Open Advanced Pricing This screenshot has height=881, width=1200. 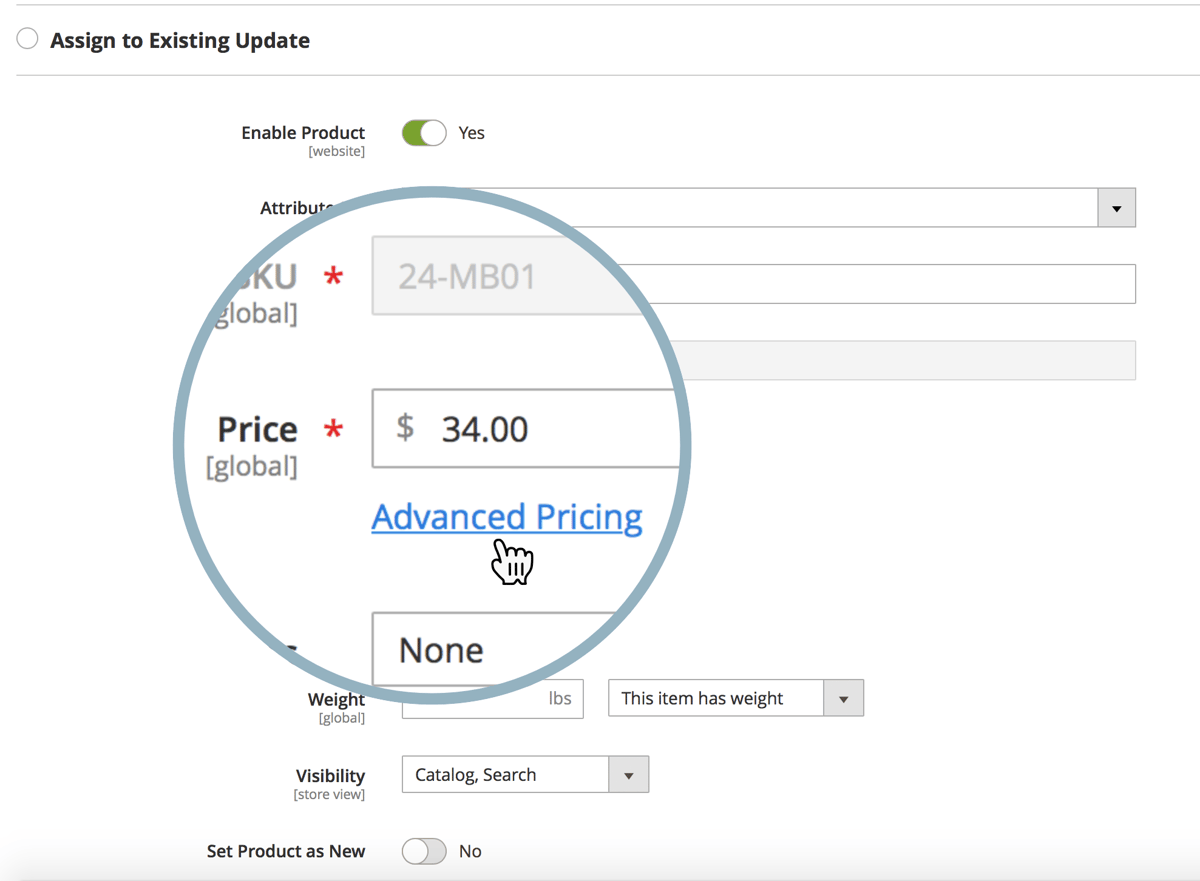coord(507,517)
